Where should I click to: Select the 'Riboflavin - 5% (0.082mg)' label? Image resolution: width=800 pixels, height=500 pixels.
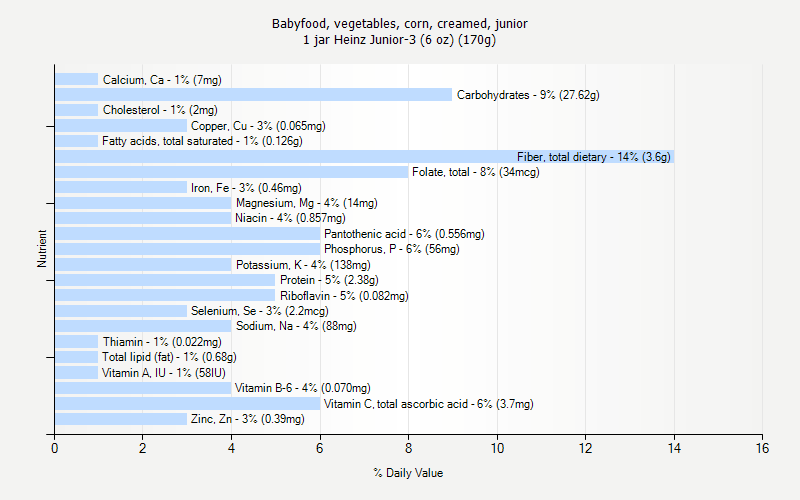(x=344, y=296)
